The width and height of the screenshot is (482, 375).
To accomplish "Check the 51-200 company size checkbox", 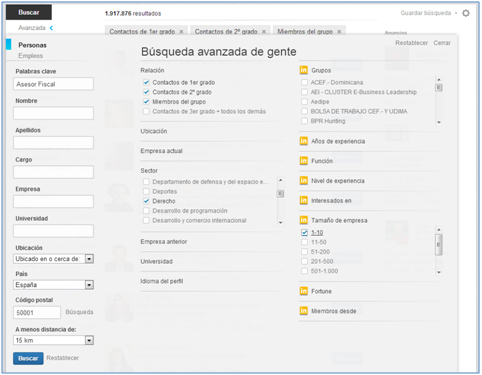I will click(304, 252).
